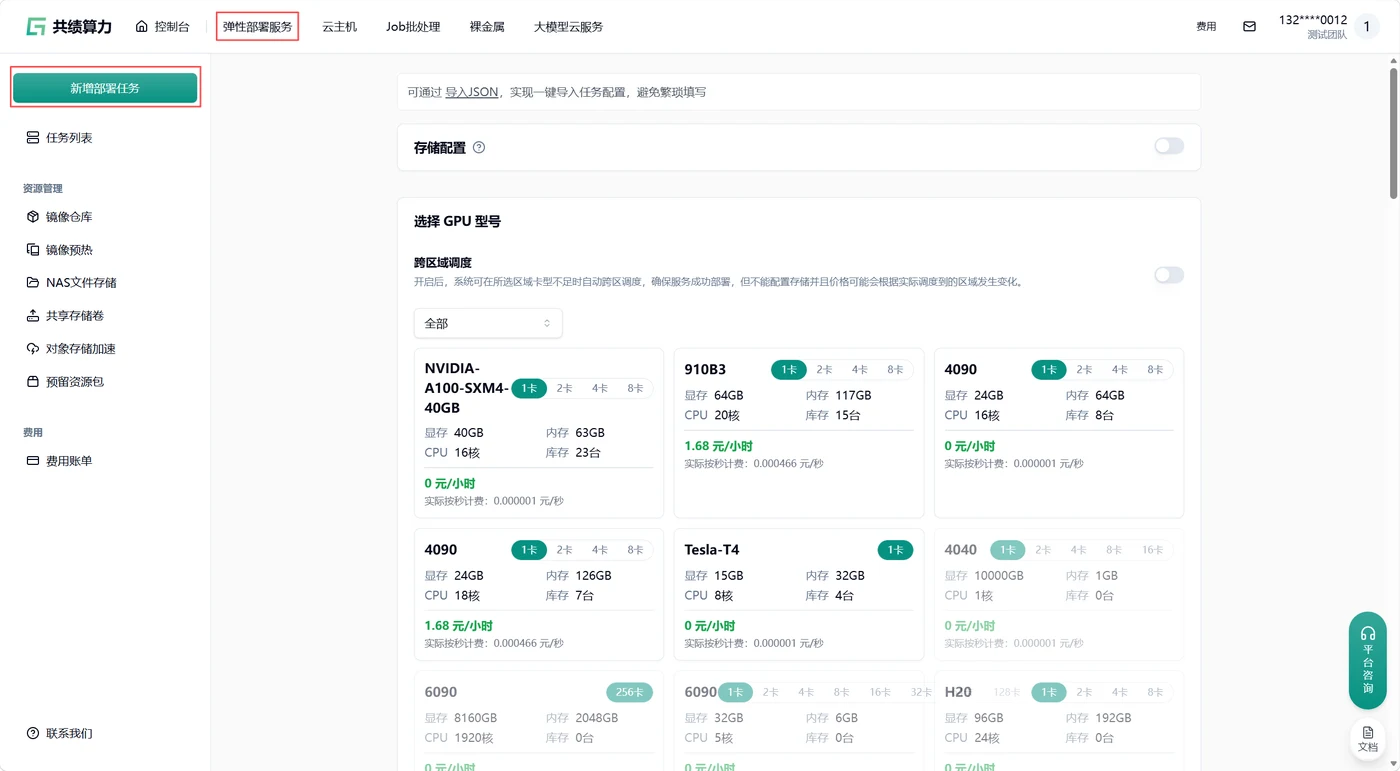Open the mail inbox icon

coord(1249,27)
